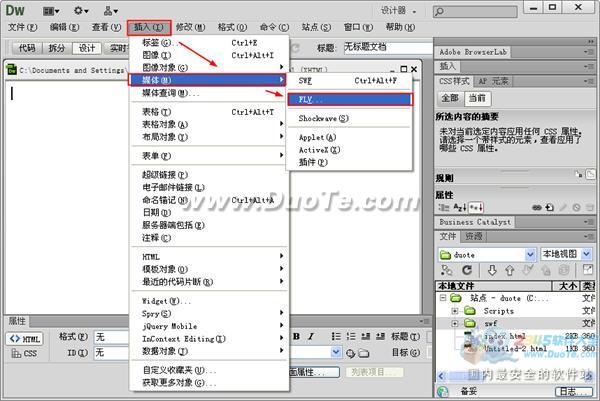The height and width of the screenshot is (401, 600).
Task: Open the Business Catalyst panel tab
Action: (474, 222)
